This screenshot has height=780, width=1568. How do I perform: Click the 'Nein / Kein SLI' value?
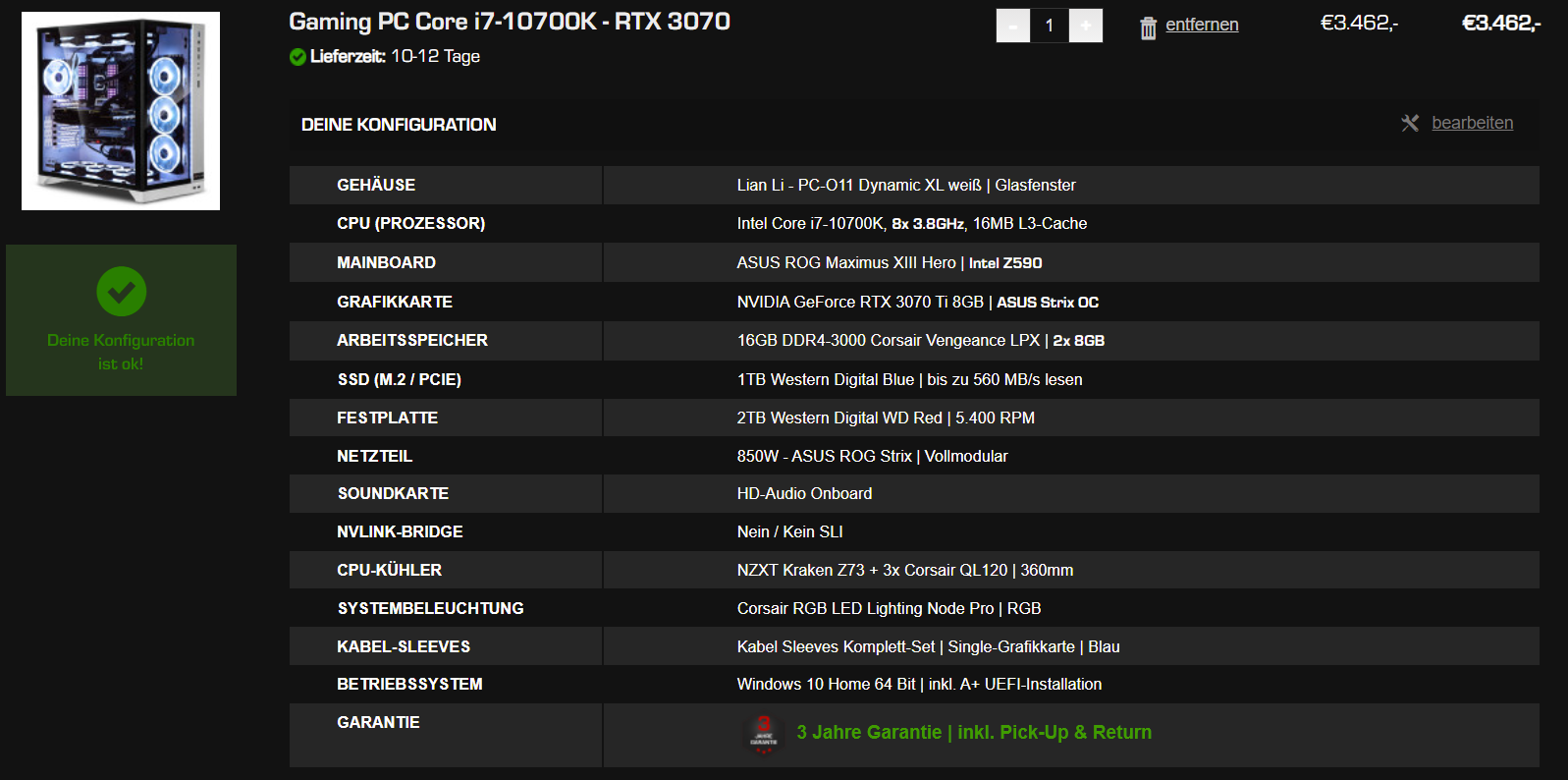[x=790, y=531]
